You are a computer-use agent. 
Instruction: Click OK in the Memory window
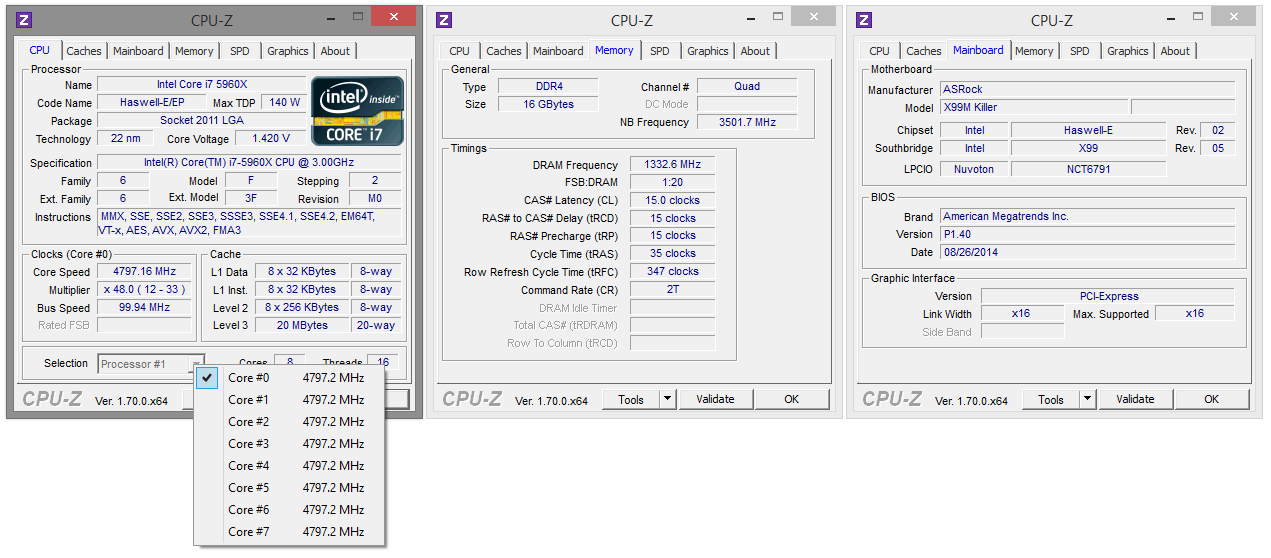(x=792, y=399)
